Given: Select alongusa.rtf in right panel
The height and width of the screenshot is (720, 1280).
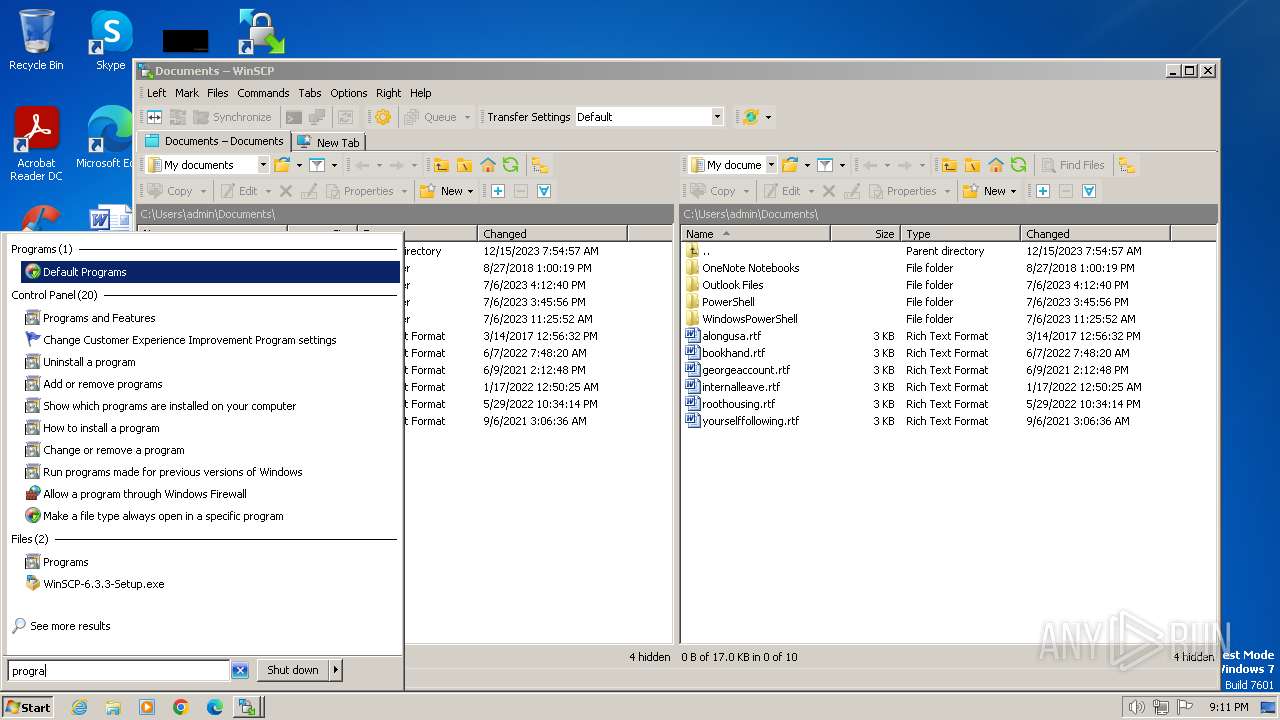Looking at the screenshot, I should 731,336.
